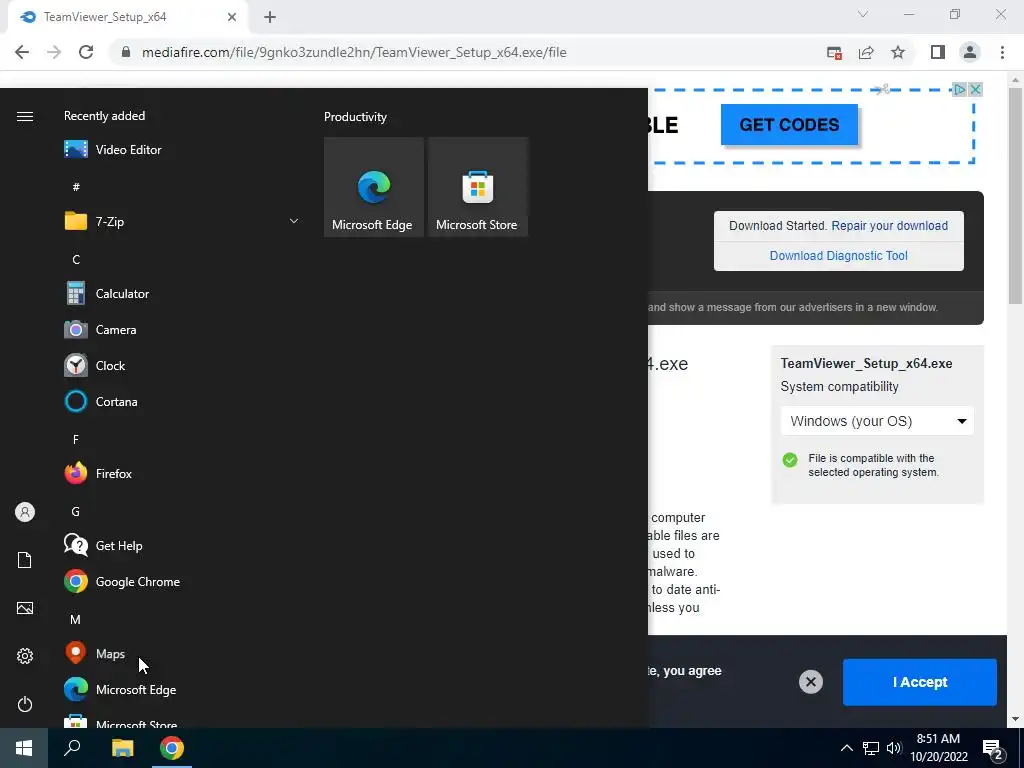Go back in Chrome
The image size is (1024, 768).
click(22, 52)
